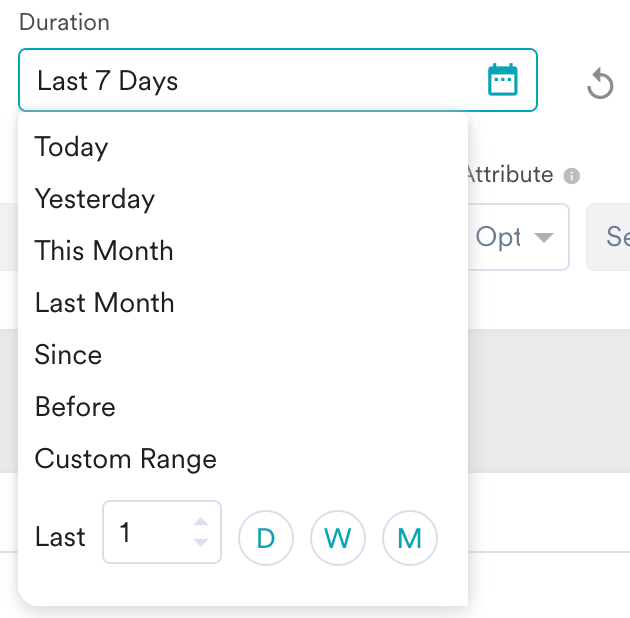This screenshot has height=618, width=630.
Task: Decrement the Last value with down arrow
Action: coord(200,542)
